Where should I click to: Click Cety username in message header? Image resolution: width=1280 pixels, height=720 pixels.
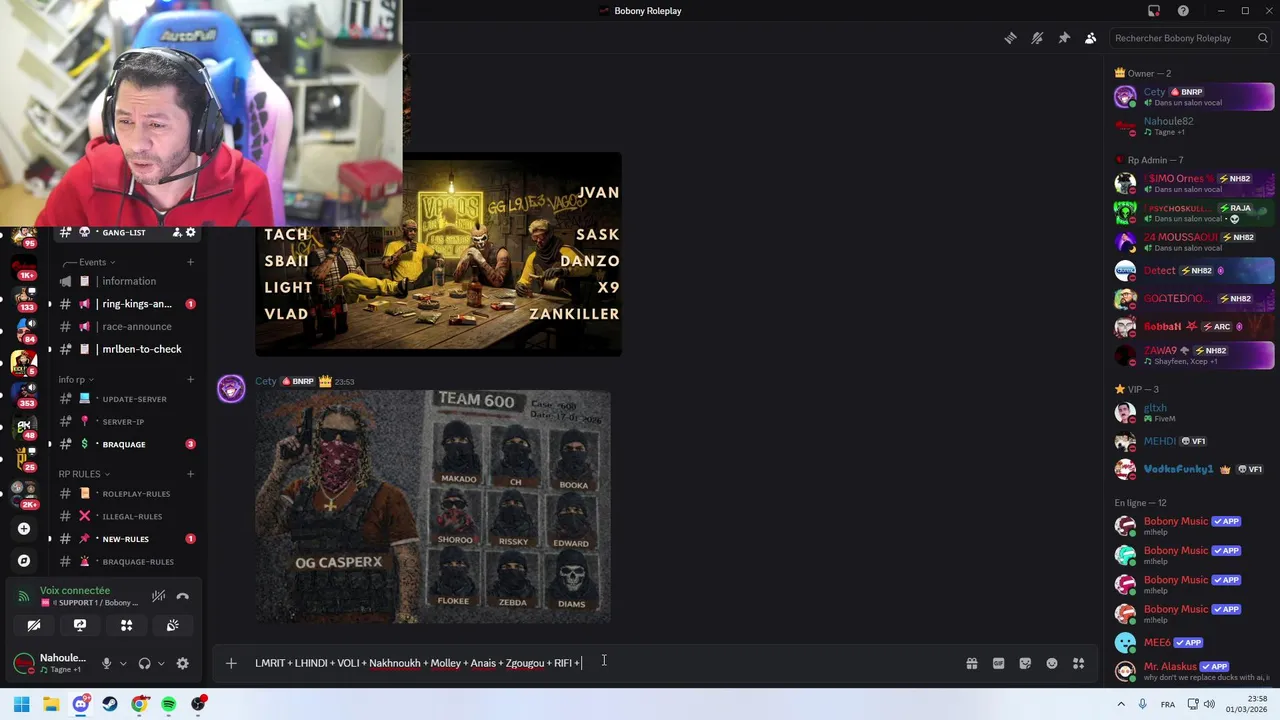[x=265, y=381]
